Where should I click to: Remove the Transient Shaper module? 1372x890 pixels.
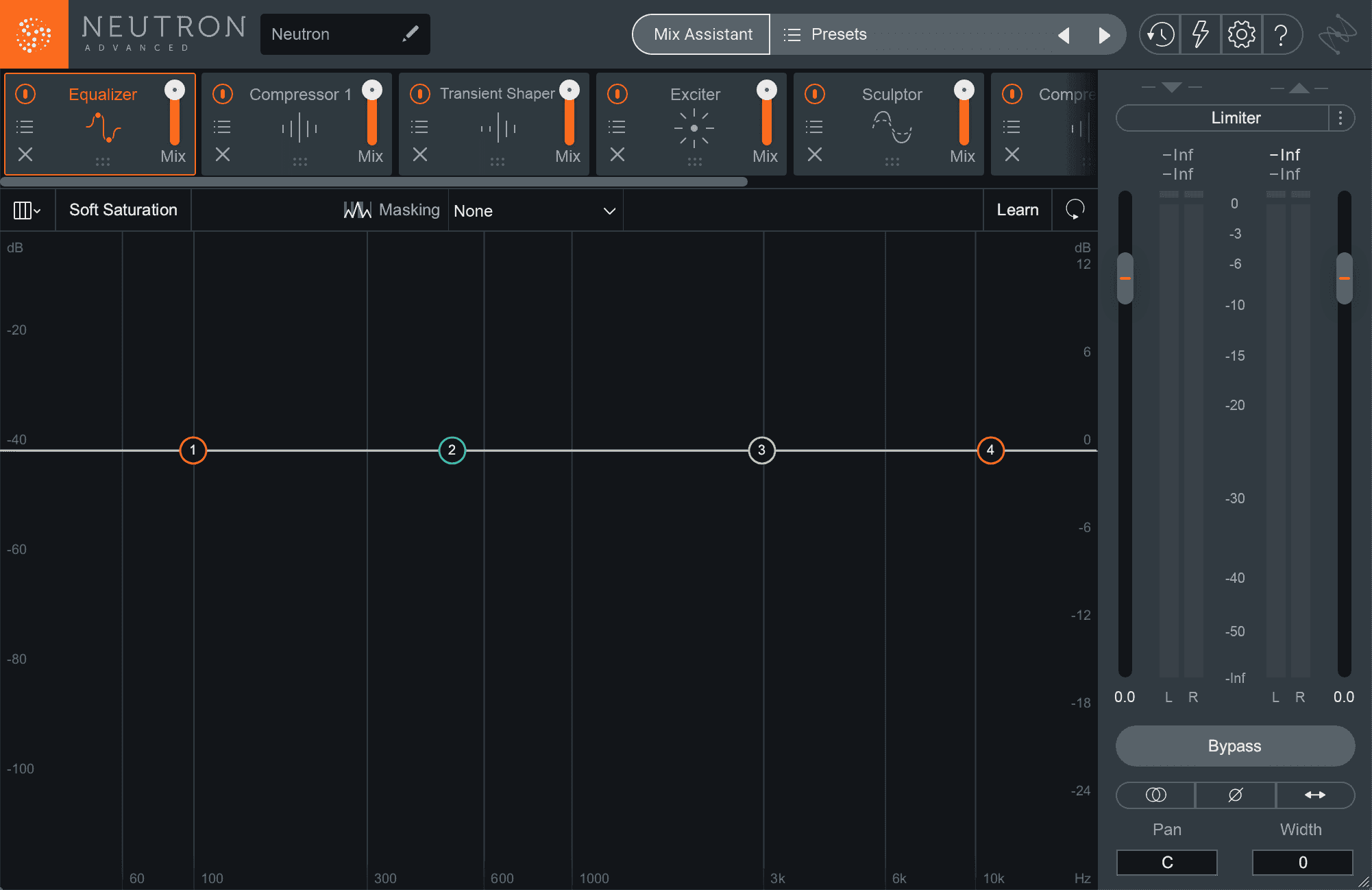click(420, 154)
